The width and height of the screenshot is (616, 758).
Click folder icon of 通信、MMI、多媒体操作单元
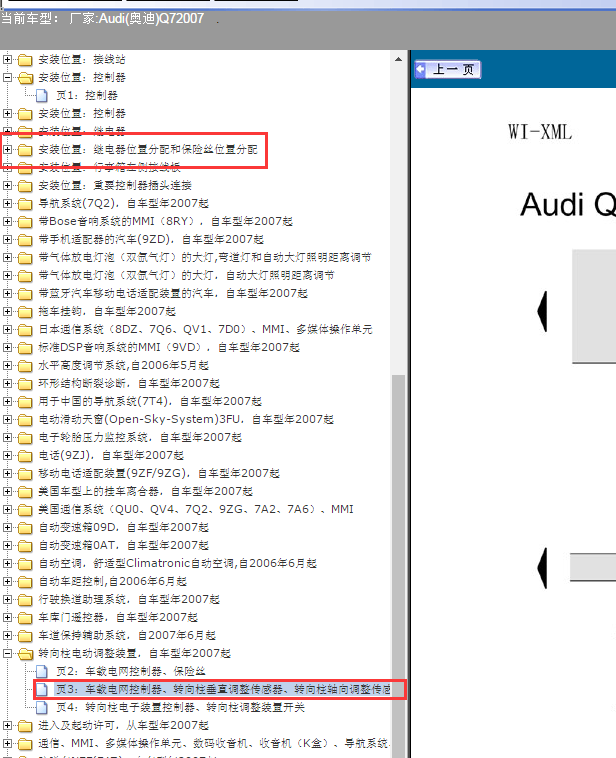(25, 743)
